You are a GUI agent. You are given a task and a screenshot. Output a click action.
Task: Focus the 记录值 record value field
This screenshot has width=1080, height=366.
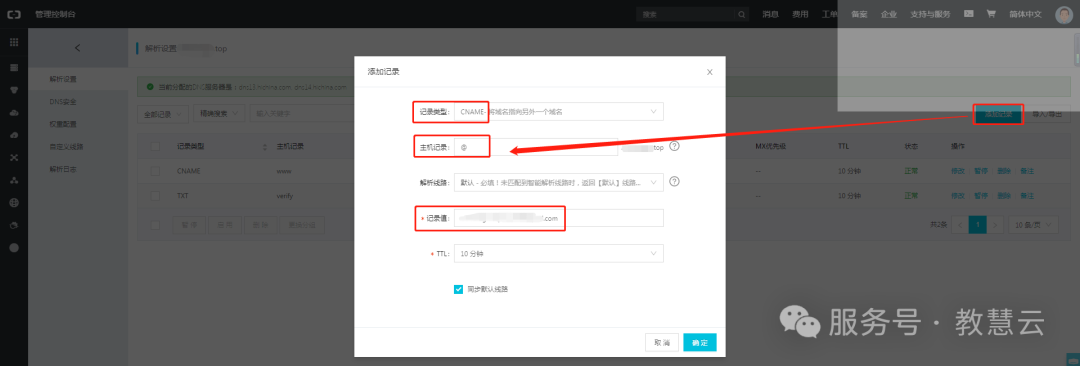point(559,218)
